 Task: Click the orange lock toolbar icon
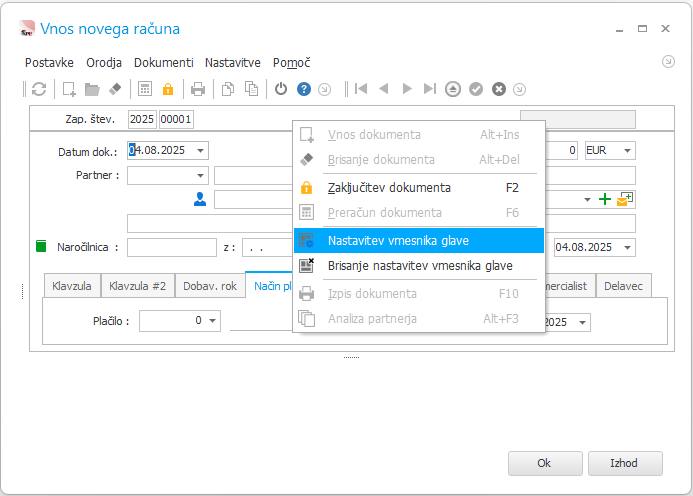click(168, 89)
